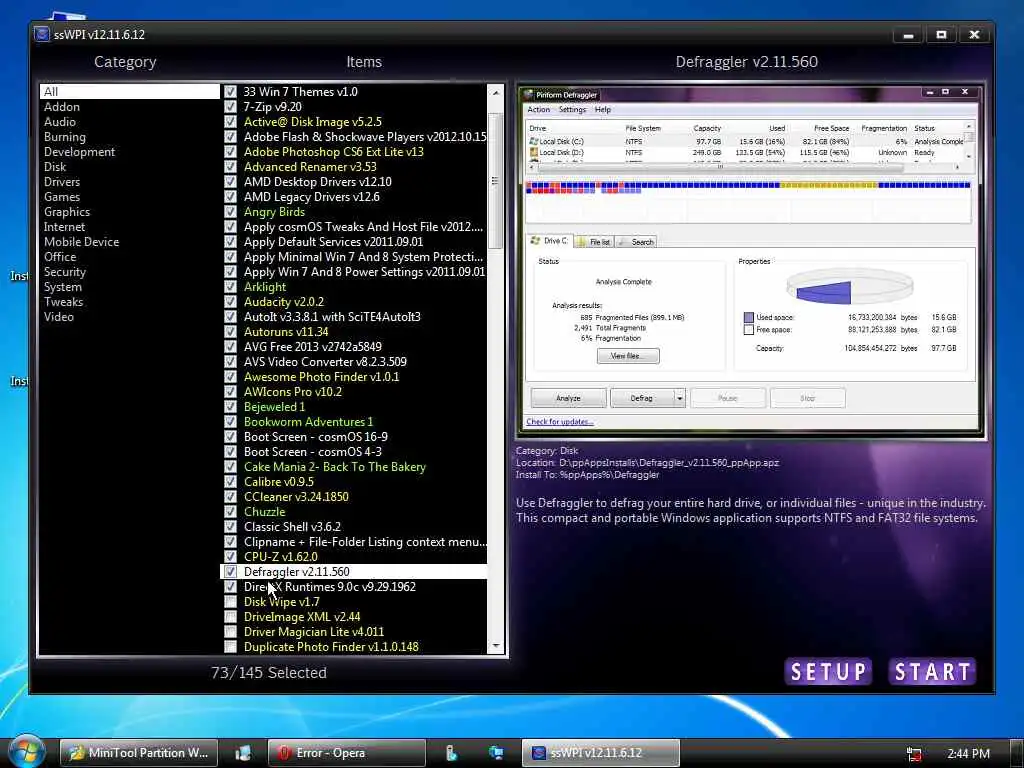Viewport: 1024px width, 768px height.
Task: Click the taskbar icon left of ssWPI button
Action: pos(496,753)
